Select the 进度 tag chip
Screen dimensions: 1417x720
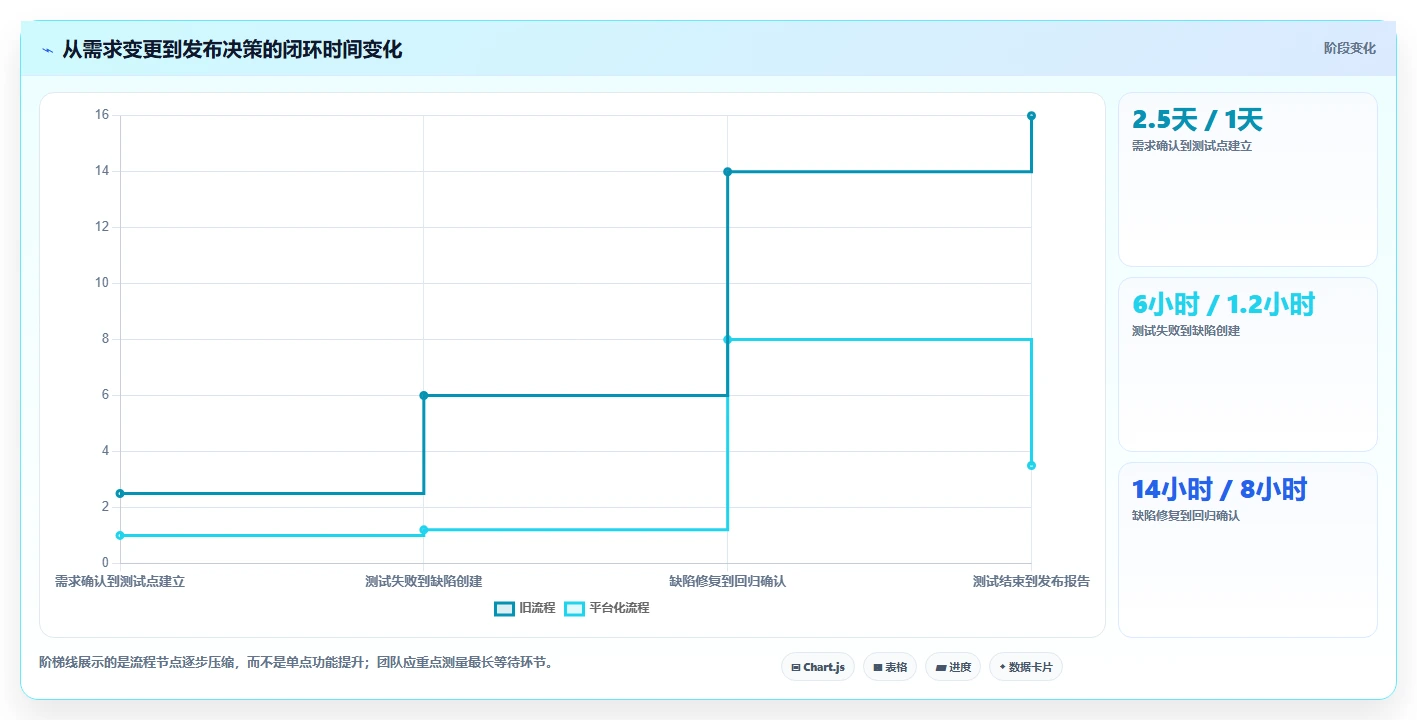953,667
